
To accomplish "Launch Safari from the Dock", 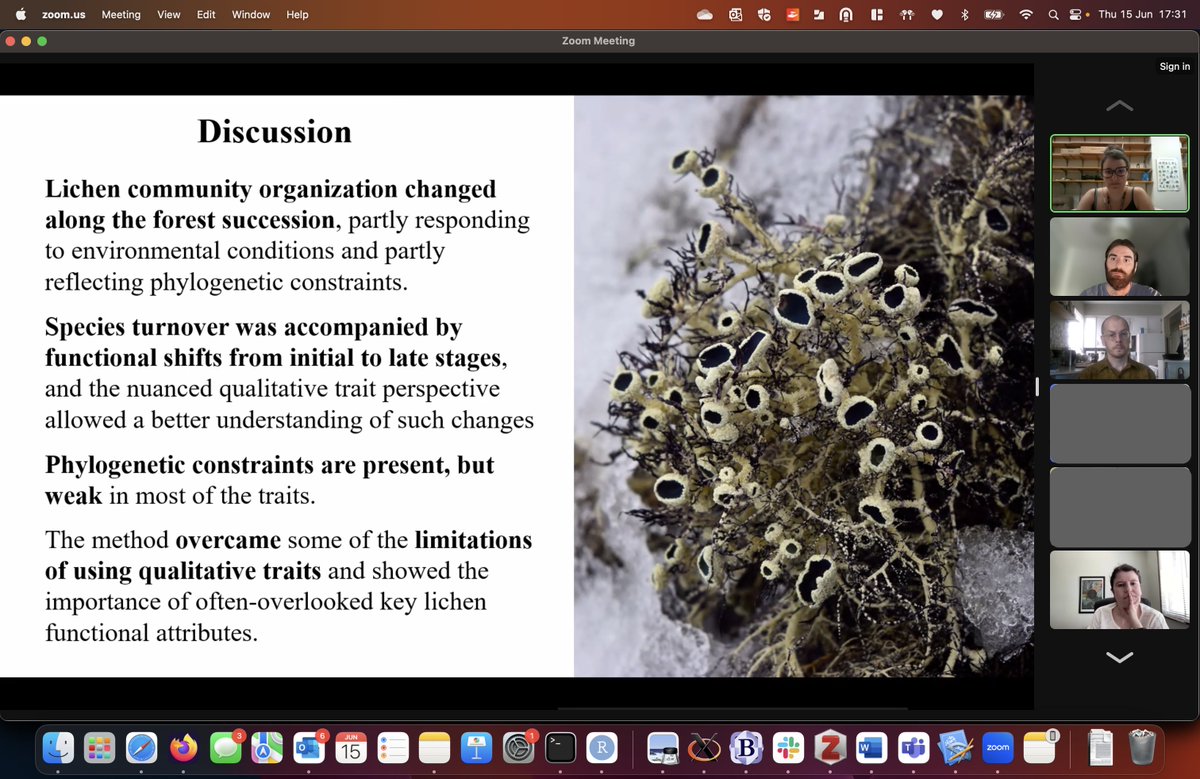I will [141, 746].
